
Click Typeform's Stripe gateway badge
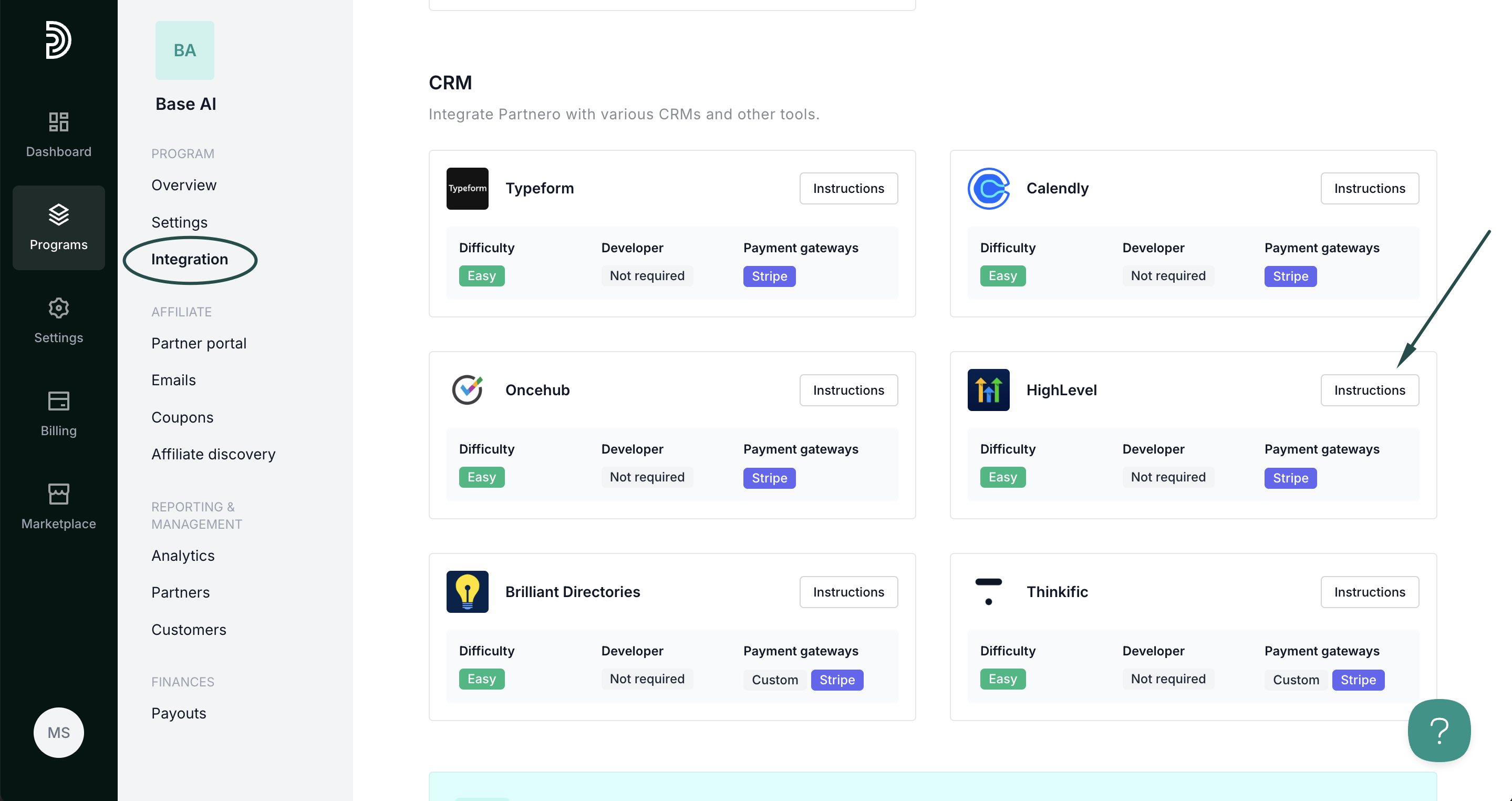tap(770, 276)
